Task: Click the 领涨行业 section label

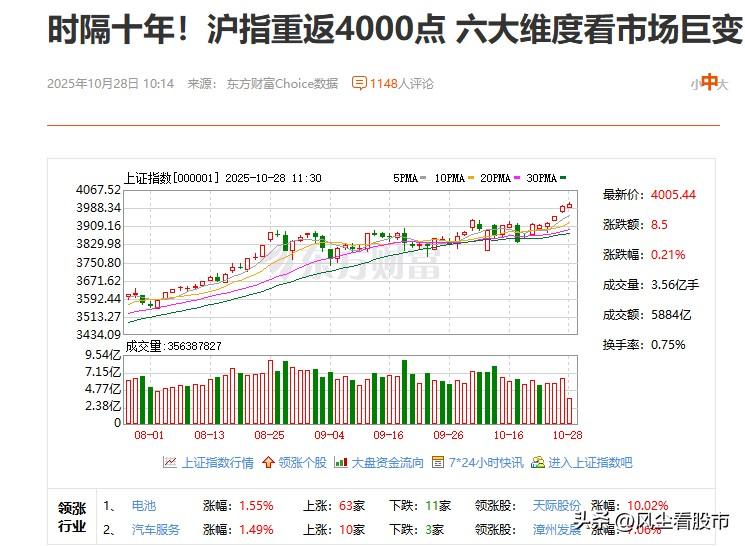Action: pos(72,517)
